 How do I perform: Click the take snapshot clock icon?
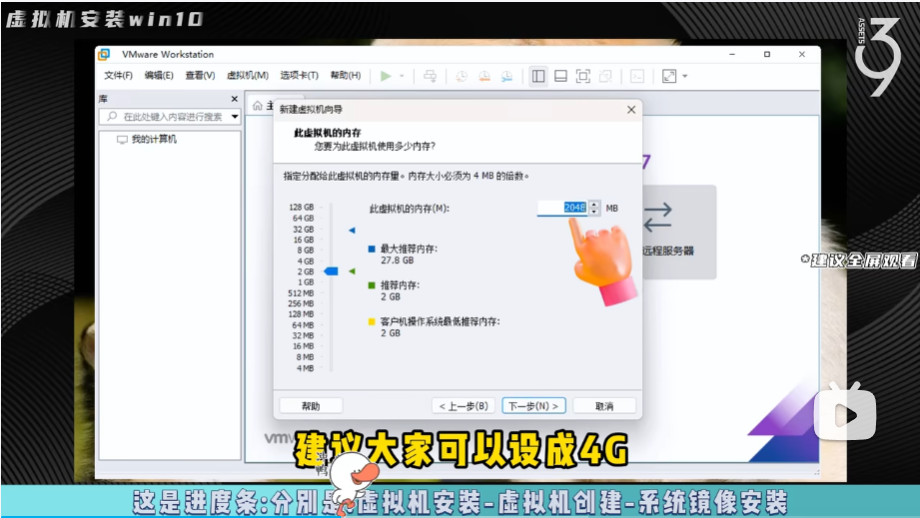click(462, 76)
